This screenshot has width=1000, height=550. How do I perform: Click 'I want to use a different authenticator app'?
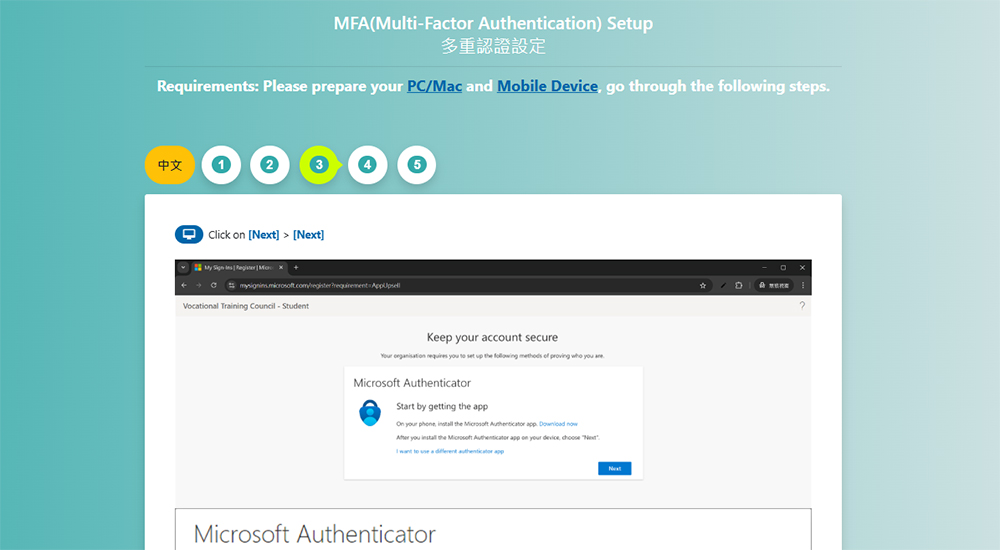pos(450,451)
